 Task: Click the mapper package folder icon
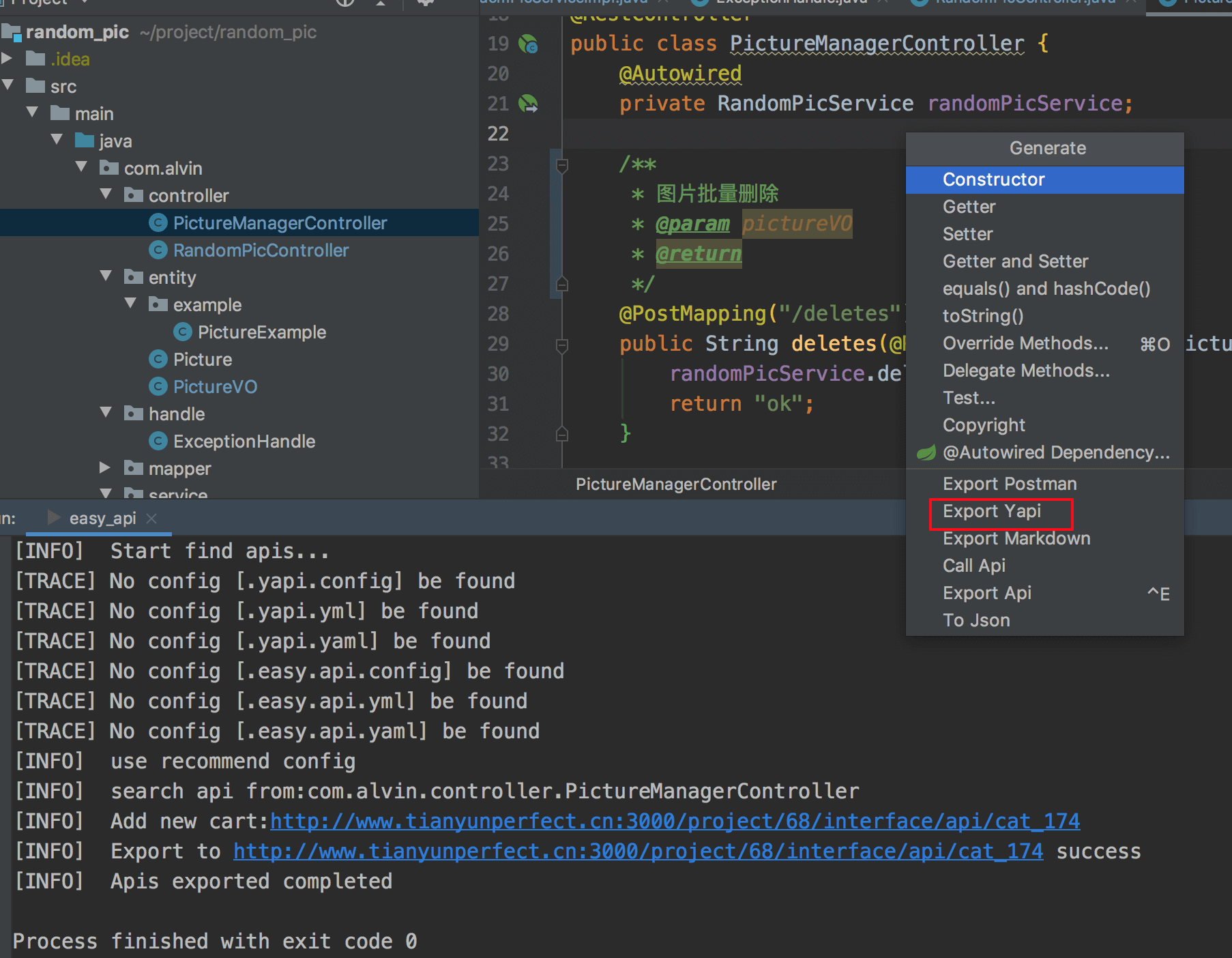click(x=134, y=468)
